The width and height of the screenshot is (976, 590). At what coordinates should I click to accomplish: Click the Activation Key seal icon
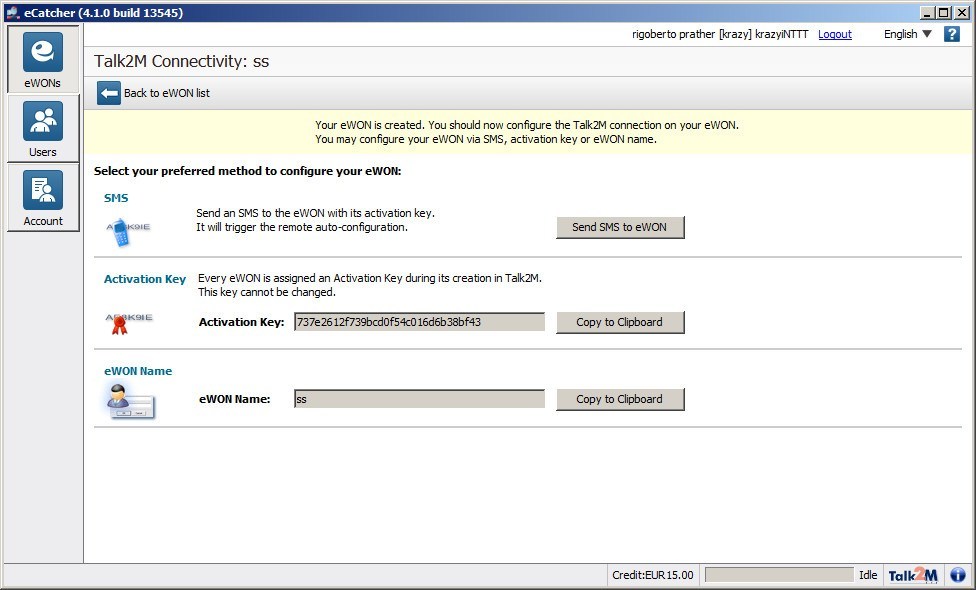point(128,323)
